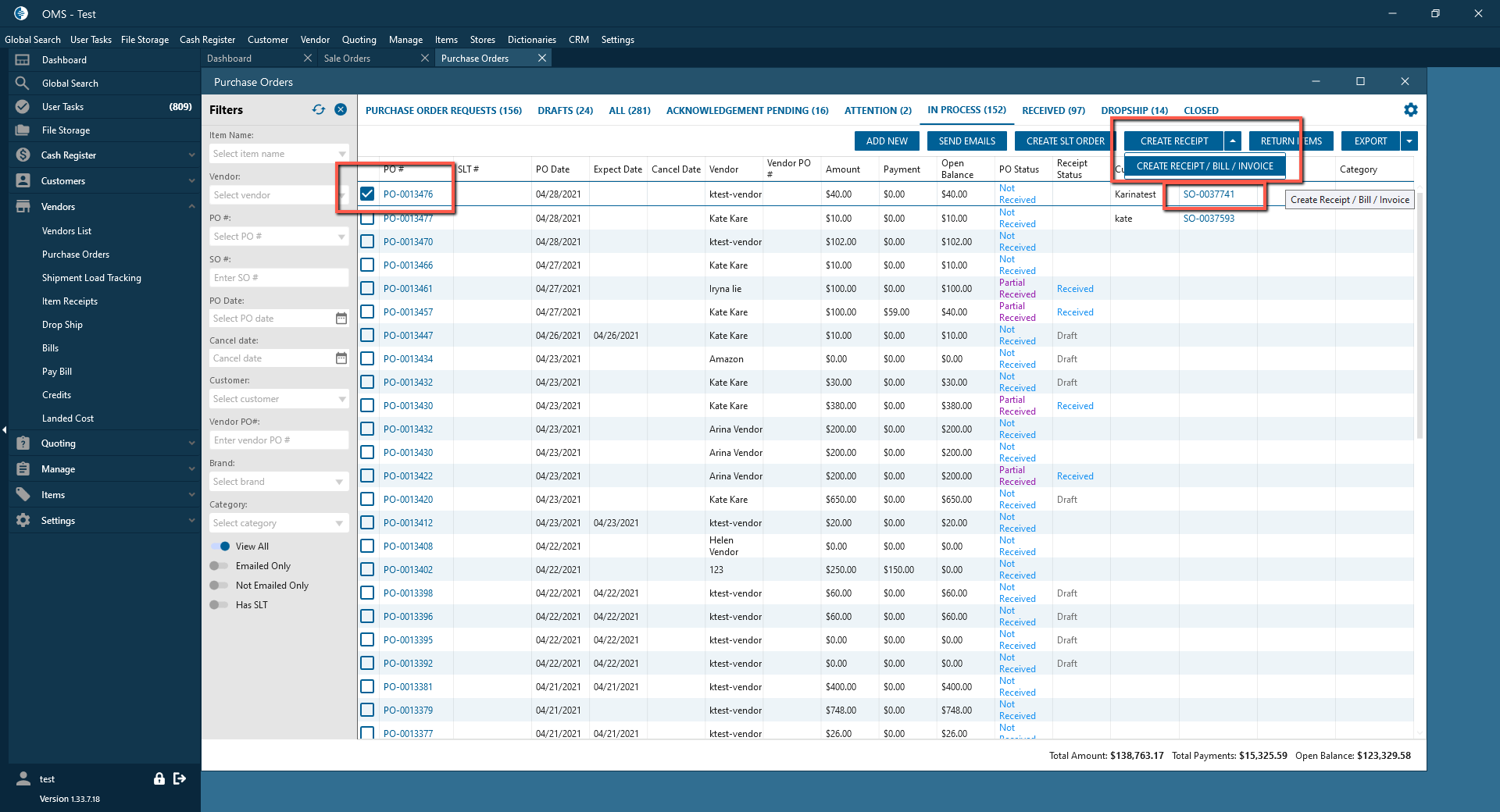Open grid settings gear icon

pos(1410,110)
